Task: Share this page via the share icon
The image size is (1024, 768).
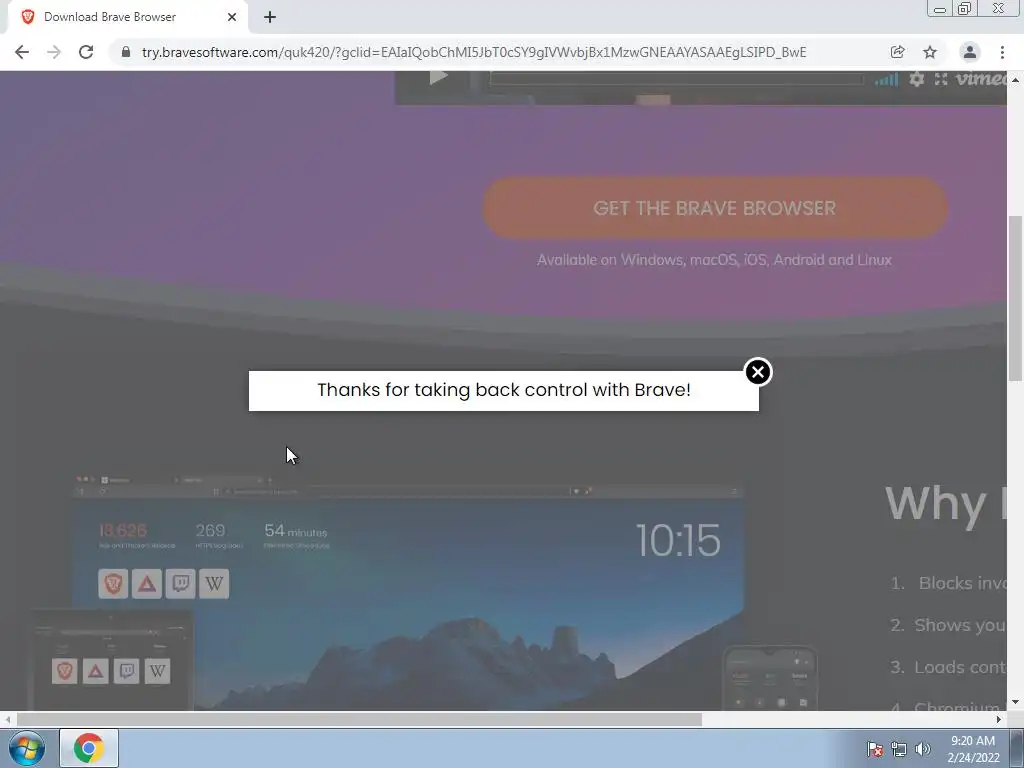Action: click(x=897, y=52)
